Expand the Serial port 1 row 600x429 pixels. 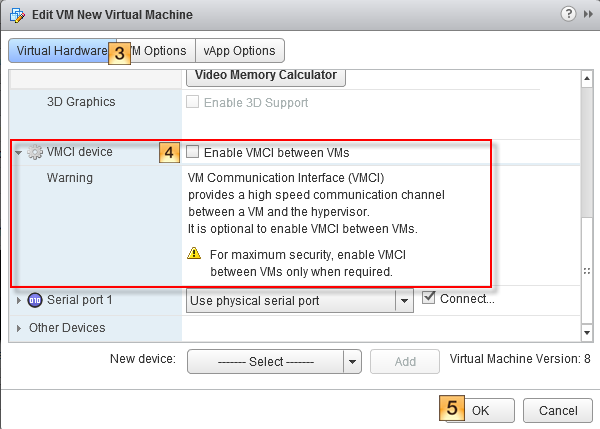pyautogui.click(x=18, y=300)
